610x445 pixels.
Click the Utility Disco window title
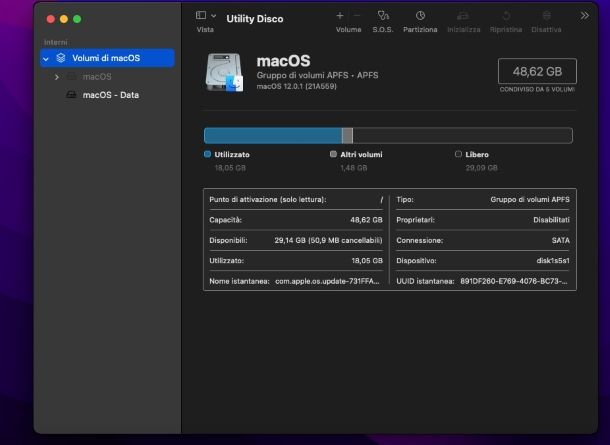coord(255,19)
